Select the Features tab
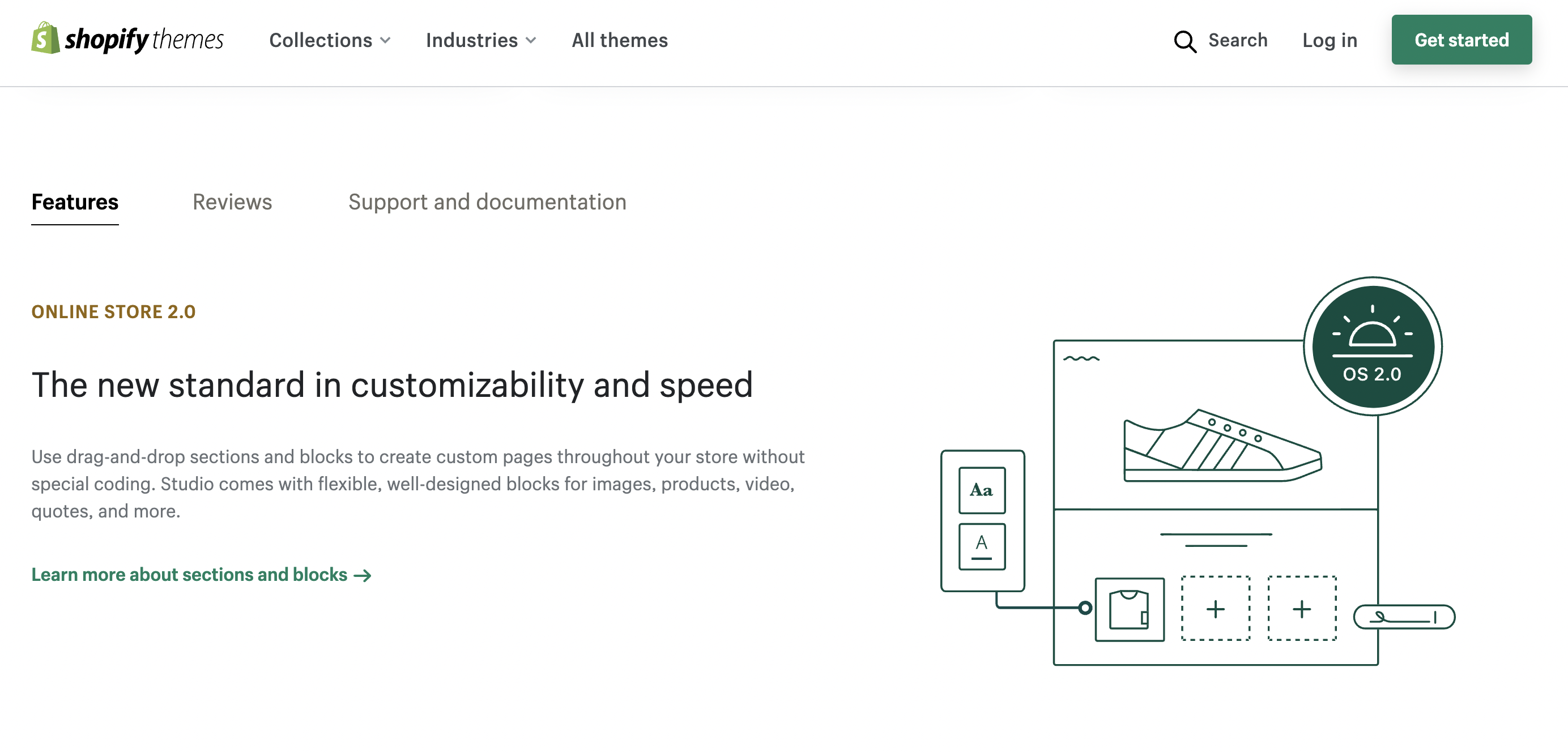This screenshot has width=1568, height=753. coord(75,202)
